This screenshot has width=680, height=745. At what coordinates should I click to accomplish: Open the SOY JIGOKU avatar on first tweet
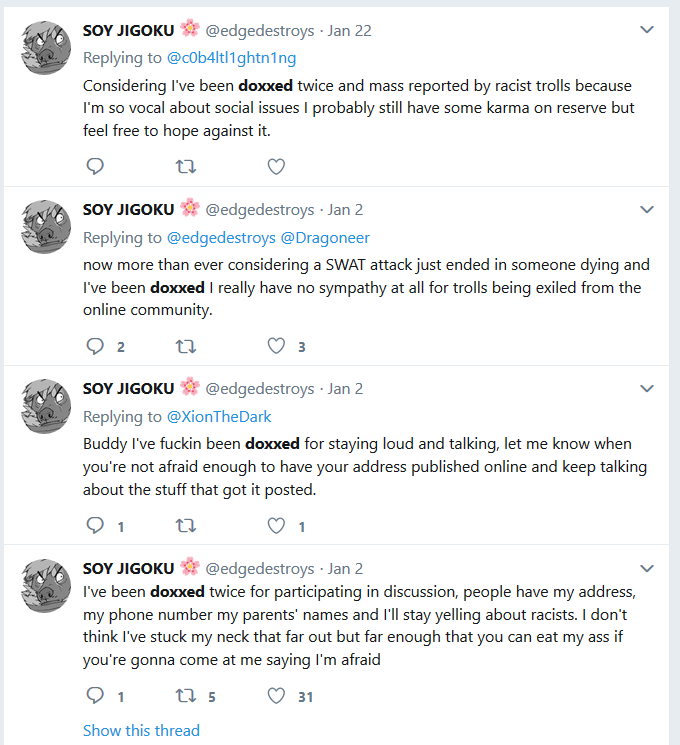pyautogui.click(x=46, y=48)
